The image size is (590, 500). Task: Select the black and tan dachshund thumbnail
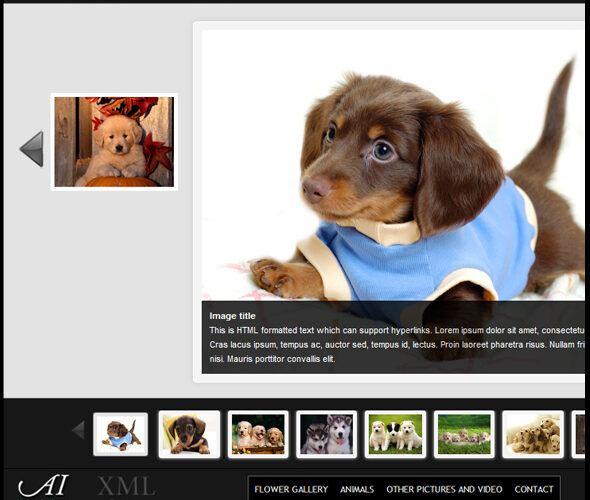[189, 434]
